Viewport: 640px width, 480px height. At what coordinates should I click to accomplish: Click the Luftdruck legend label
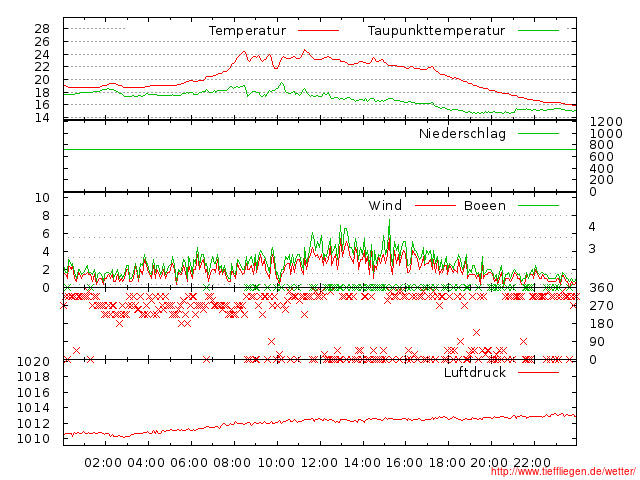point(475,372)
